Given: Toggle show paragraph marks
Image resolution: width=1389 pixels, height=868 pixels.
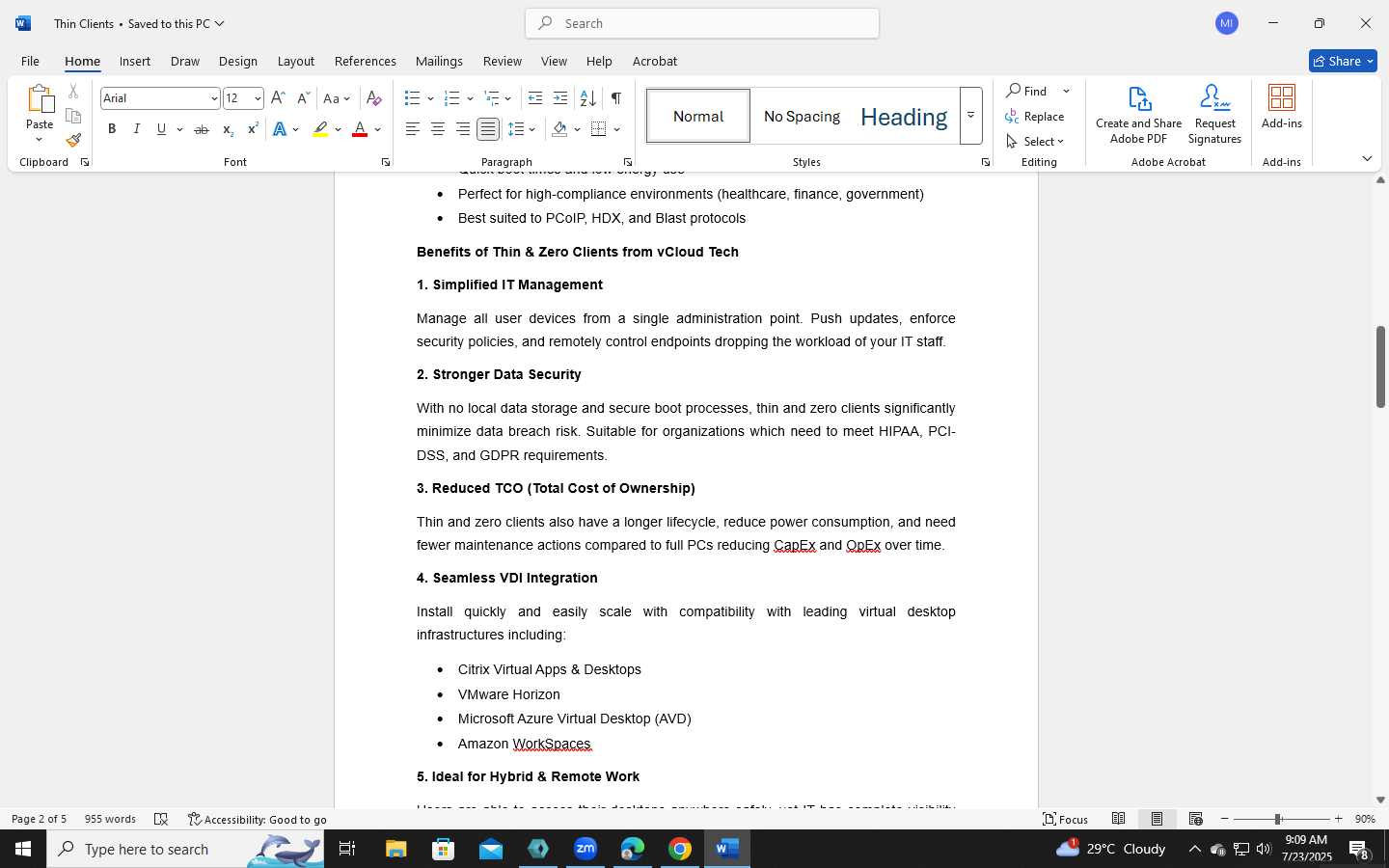Looking at the screenshot, I should click(x=615, y=98).
